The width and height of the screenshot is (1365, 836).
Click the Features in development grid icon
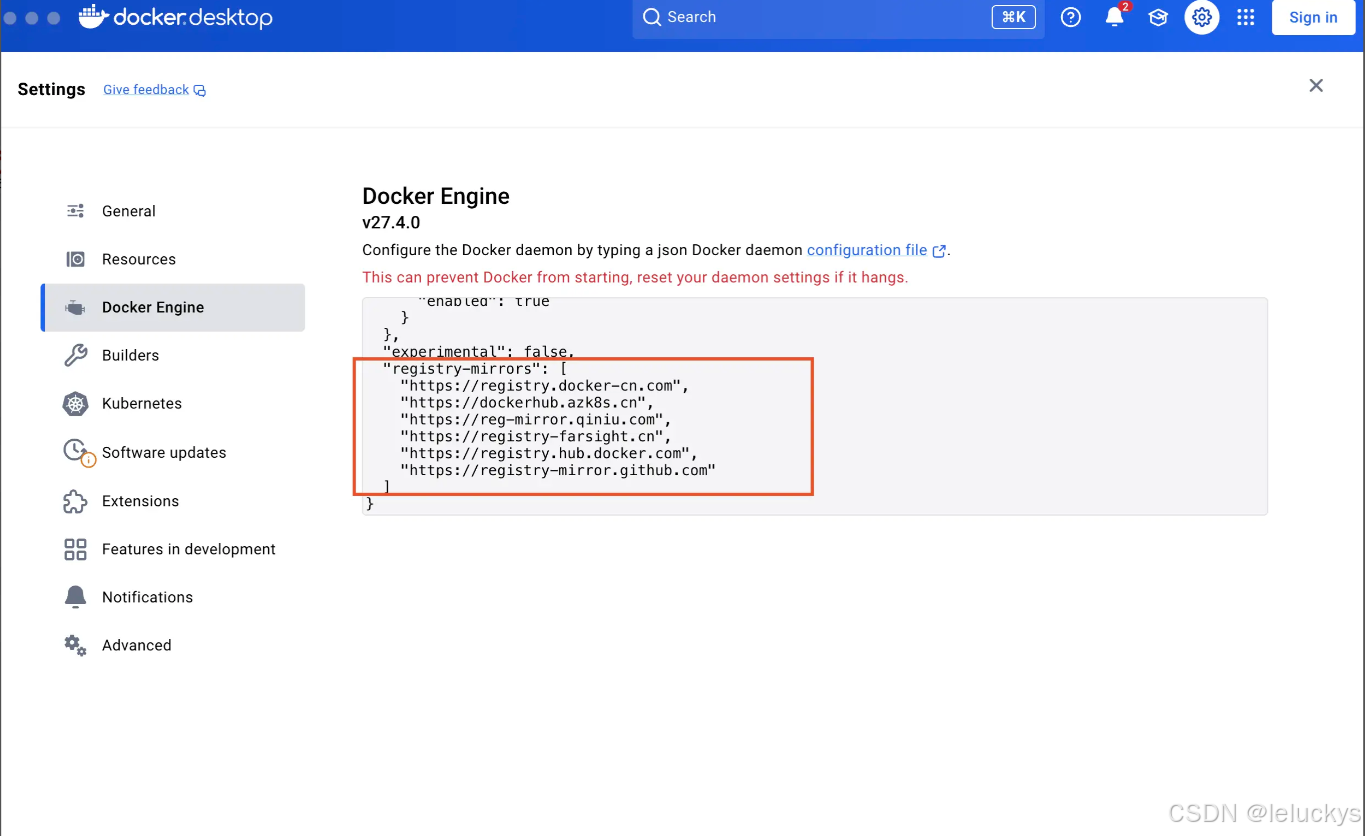tap(75, 549)
